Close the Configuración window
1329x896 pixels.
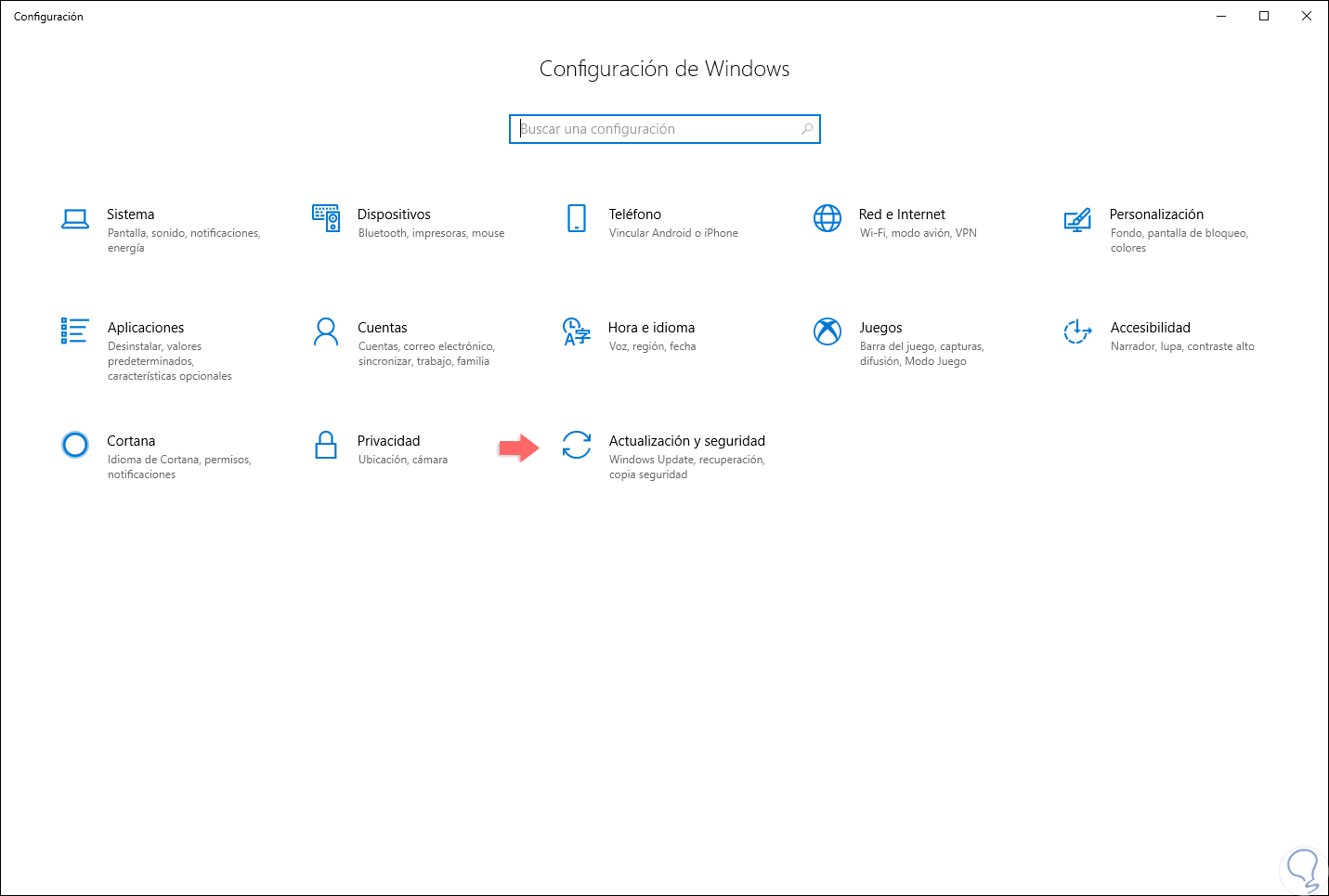pos(1307,16)
